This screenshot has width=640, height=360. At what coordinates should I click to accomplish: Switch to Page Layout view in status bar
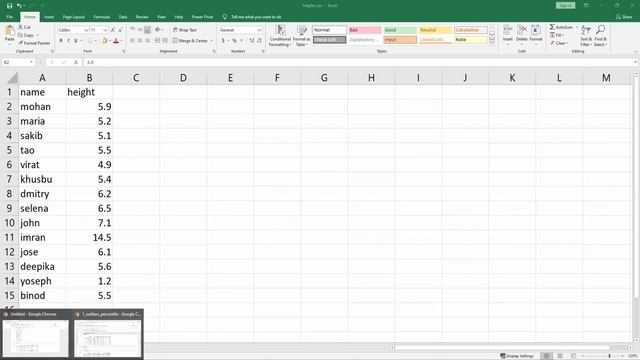click(560, 356)
